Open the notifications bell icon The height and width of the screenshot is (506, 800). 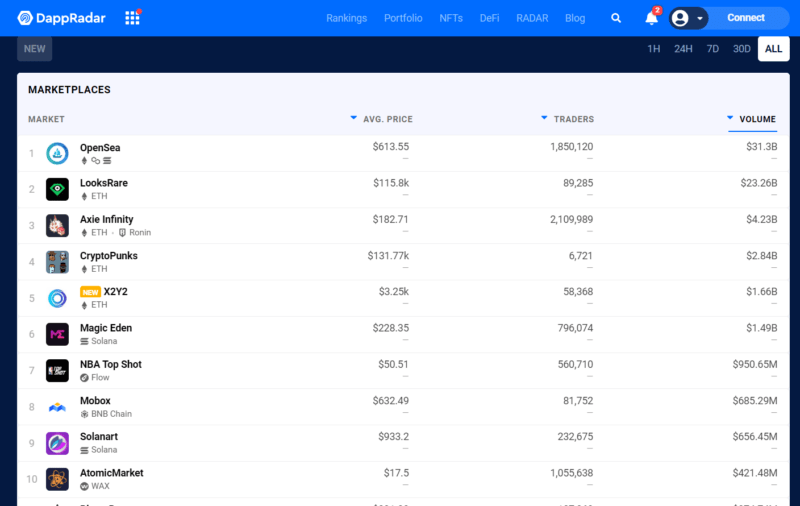[652, 18]
